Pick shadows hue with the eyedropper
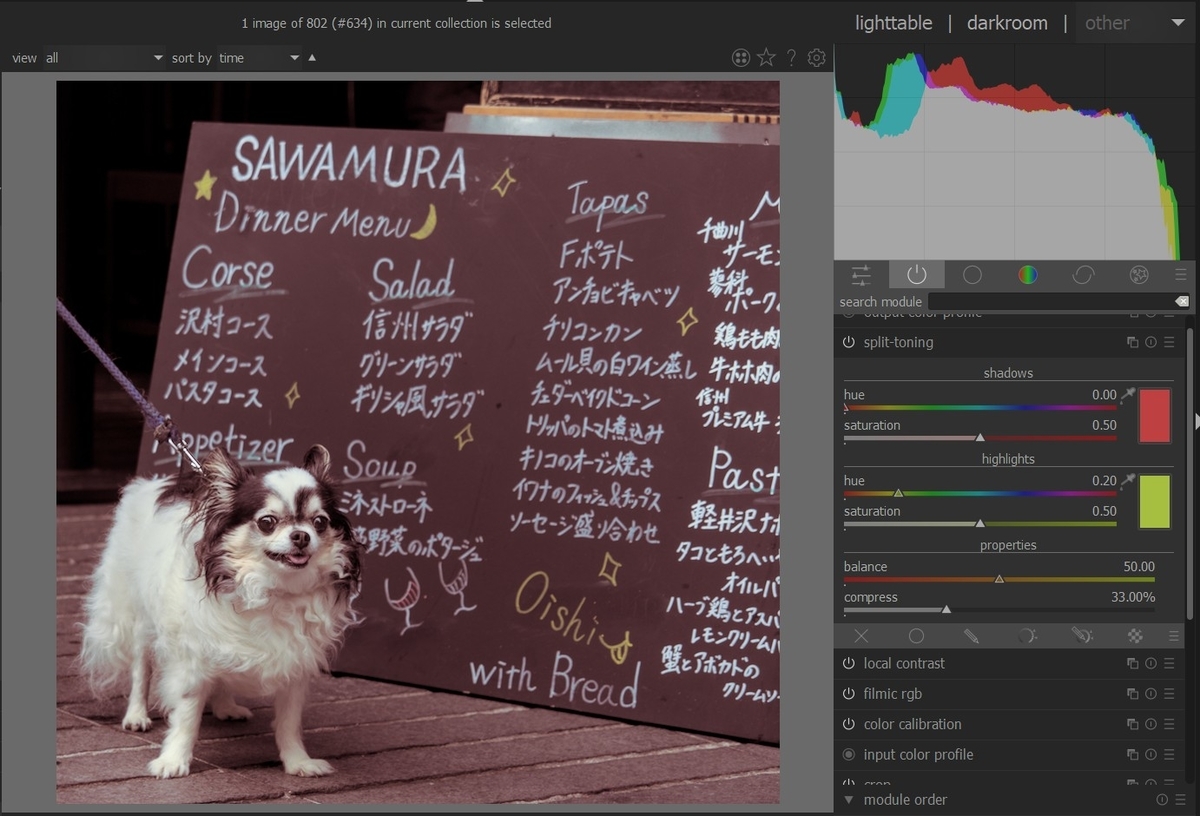This screenshot has width=1200, height=816. tap(1128, 395)
